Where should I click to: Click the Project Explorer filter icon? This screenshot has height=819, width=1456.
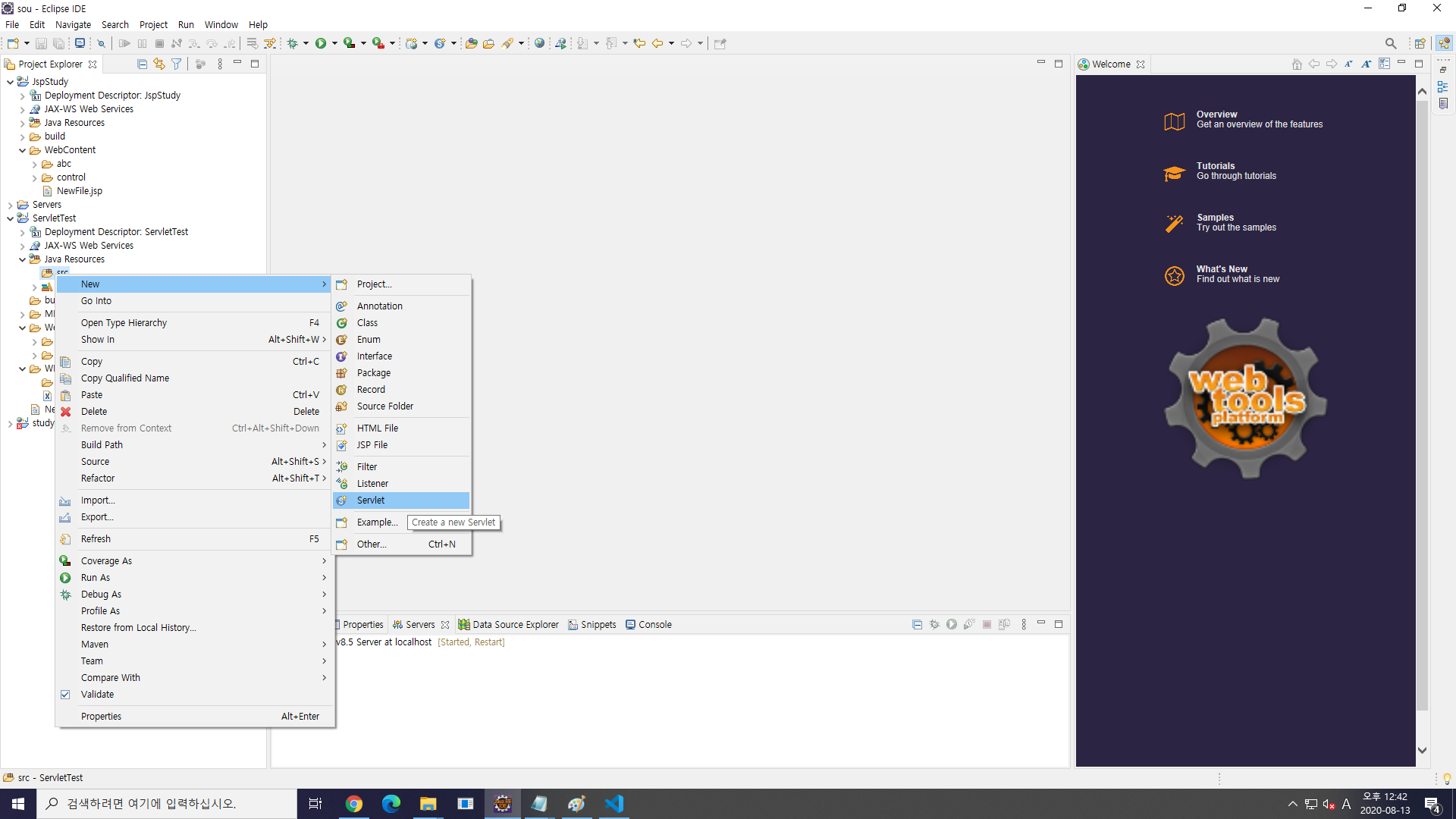[x=176, y=64]
